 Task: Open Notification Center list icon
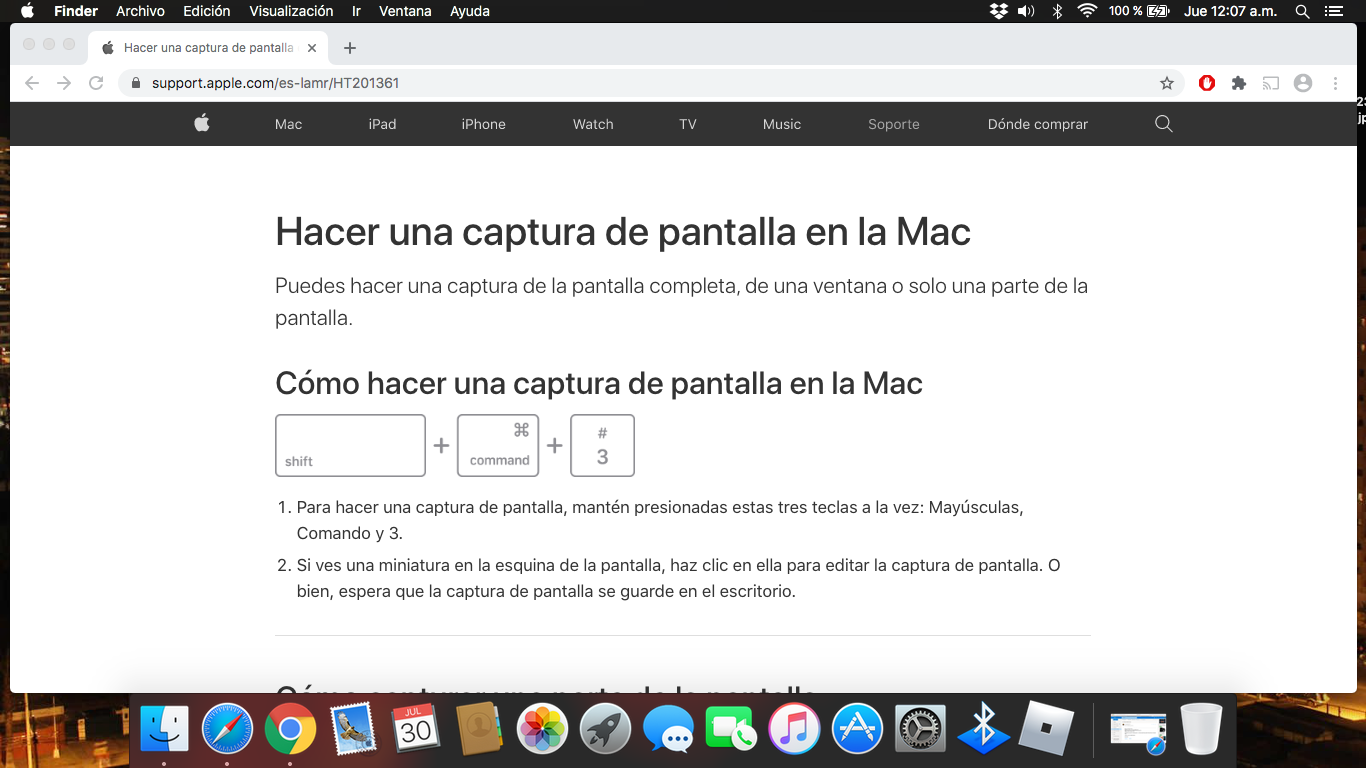(1333, 11)
